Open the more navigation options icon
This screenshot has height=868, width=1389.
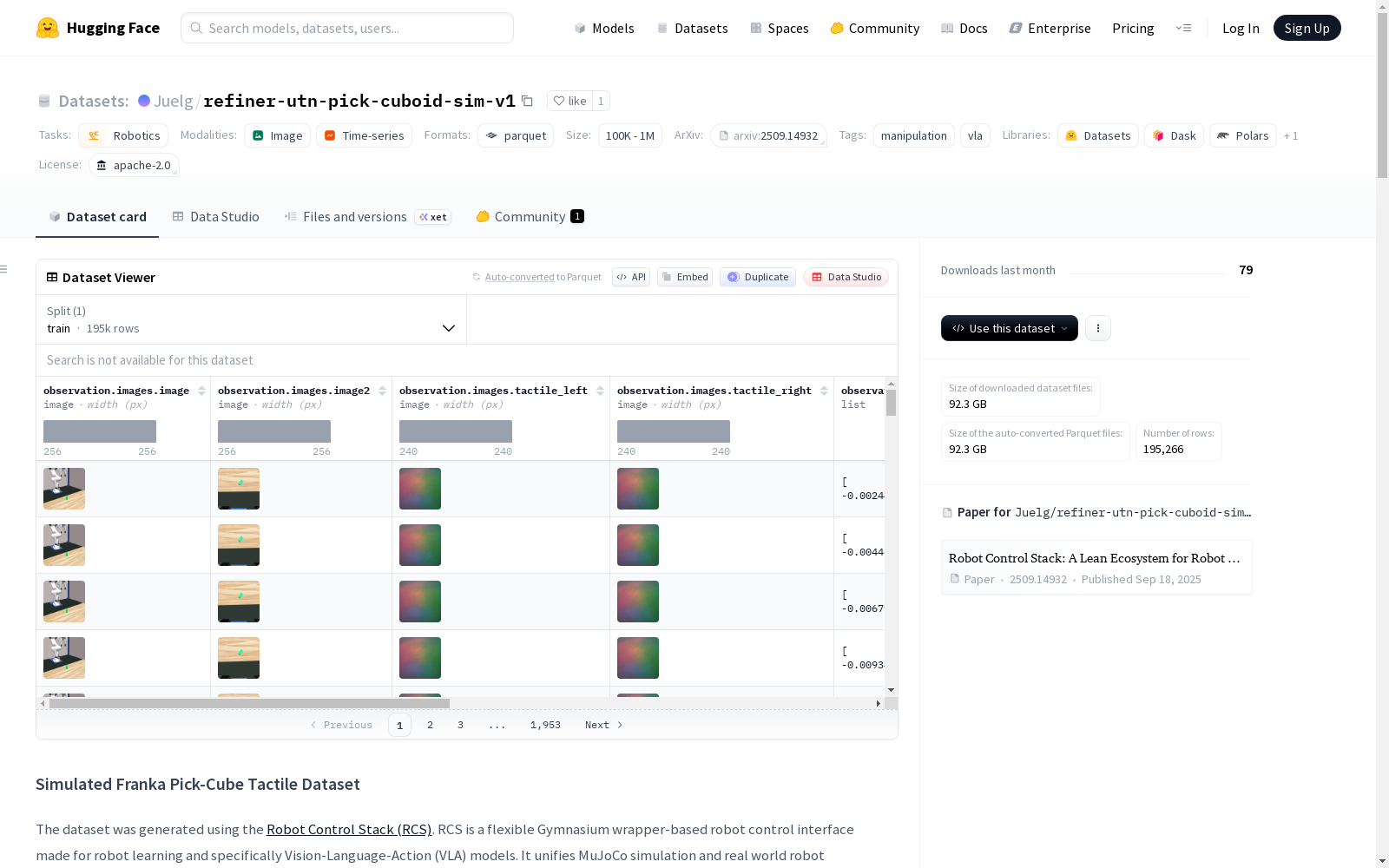(x=1184, y=28)
